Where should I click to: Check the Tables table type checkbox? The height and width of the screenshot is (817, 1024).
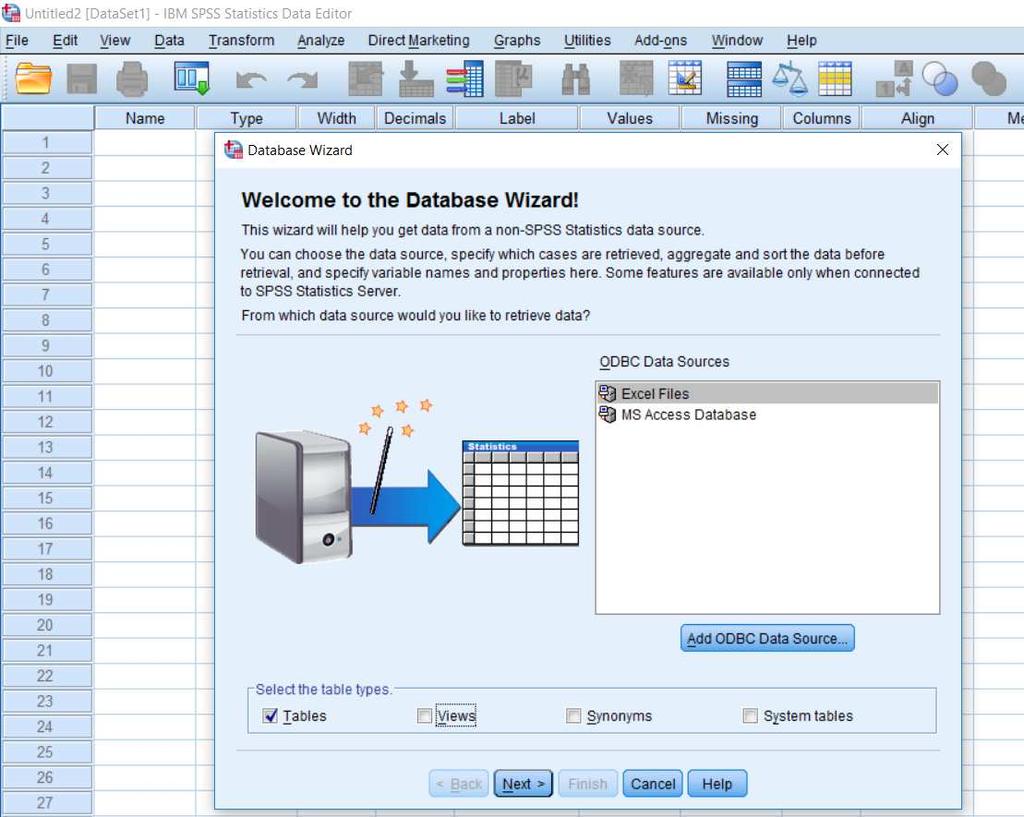(x=270, y=716)
